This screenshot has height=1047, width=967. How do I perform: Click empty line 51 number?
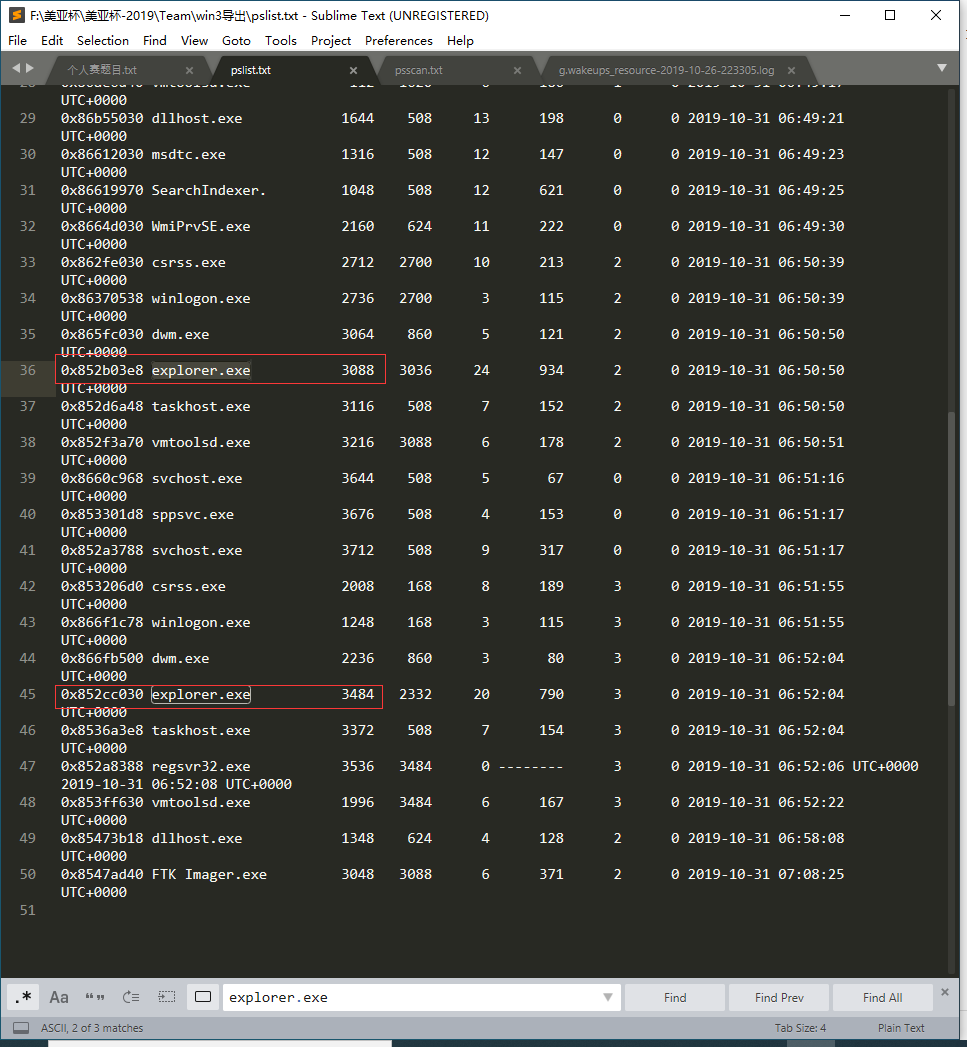pyautogui.click(x=27, y=910)
